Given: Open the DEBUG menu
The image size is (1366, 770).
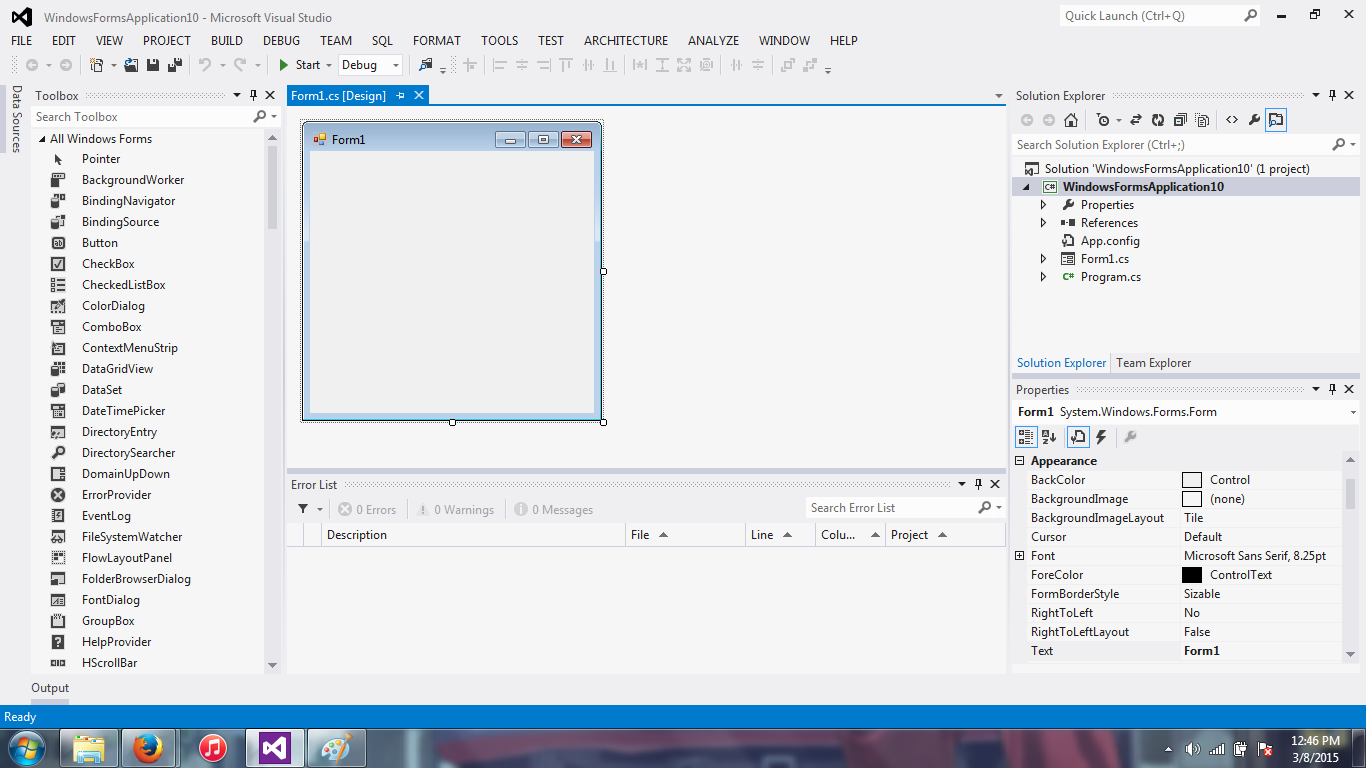Looking at the screenshot, I should (x=282, y=41).
